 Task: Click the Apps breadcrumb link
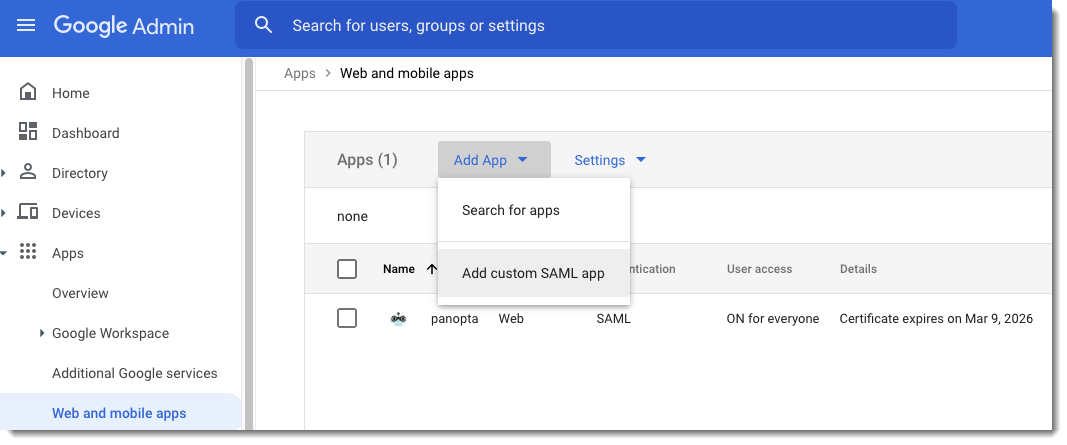coord(299,73)
